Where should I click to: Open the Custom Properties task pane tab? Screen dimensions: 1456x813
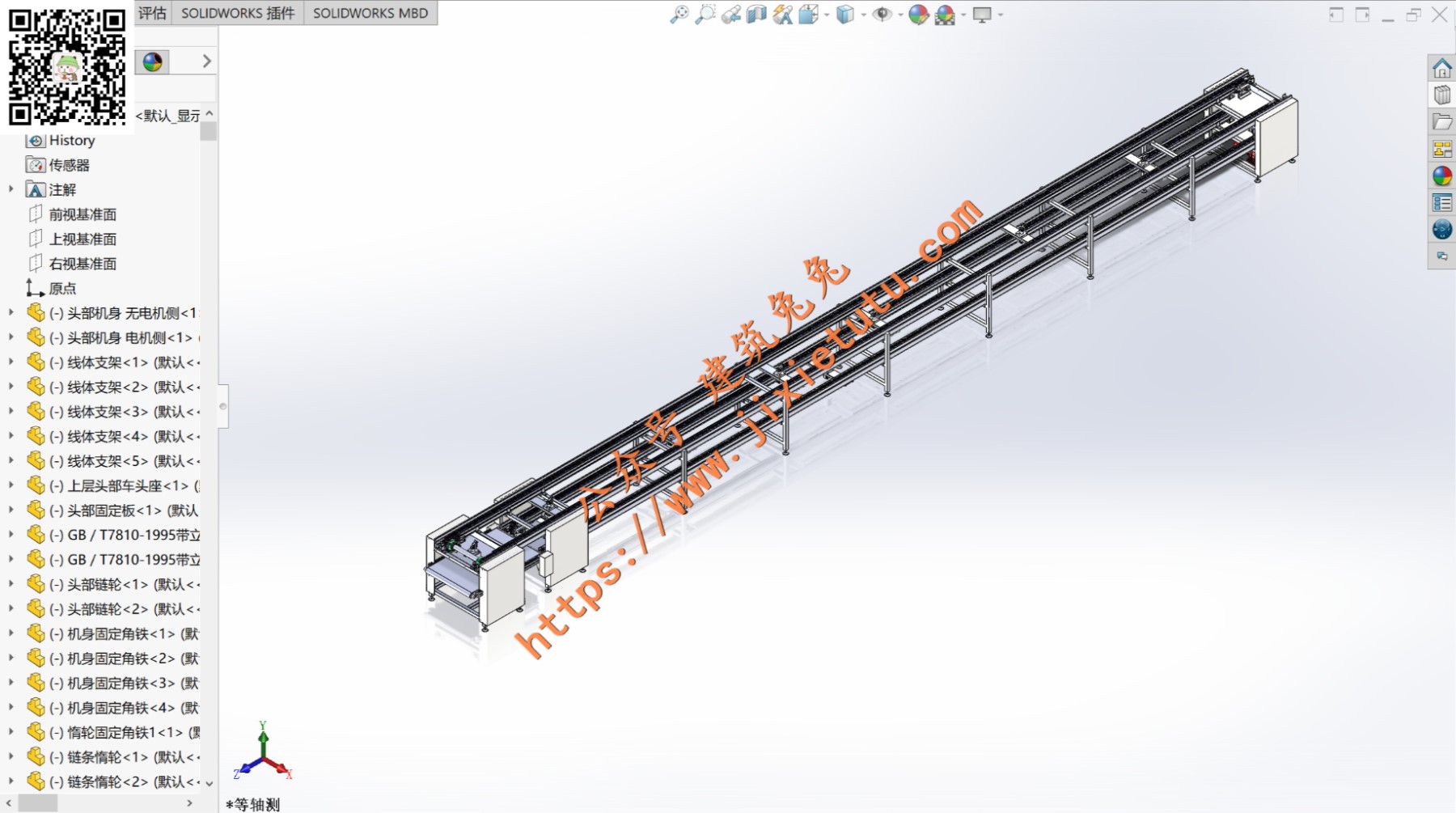pos(1441,202)
